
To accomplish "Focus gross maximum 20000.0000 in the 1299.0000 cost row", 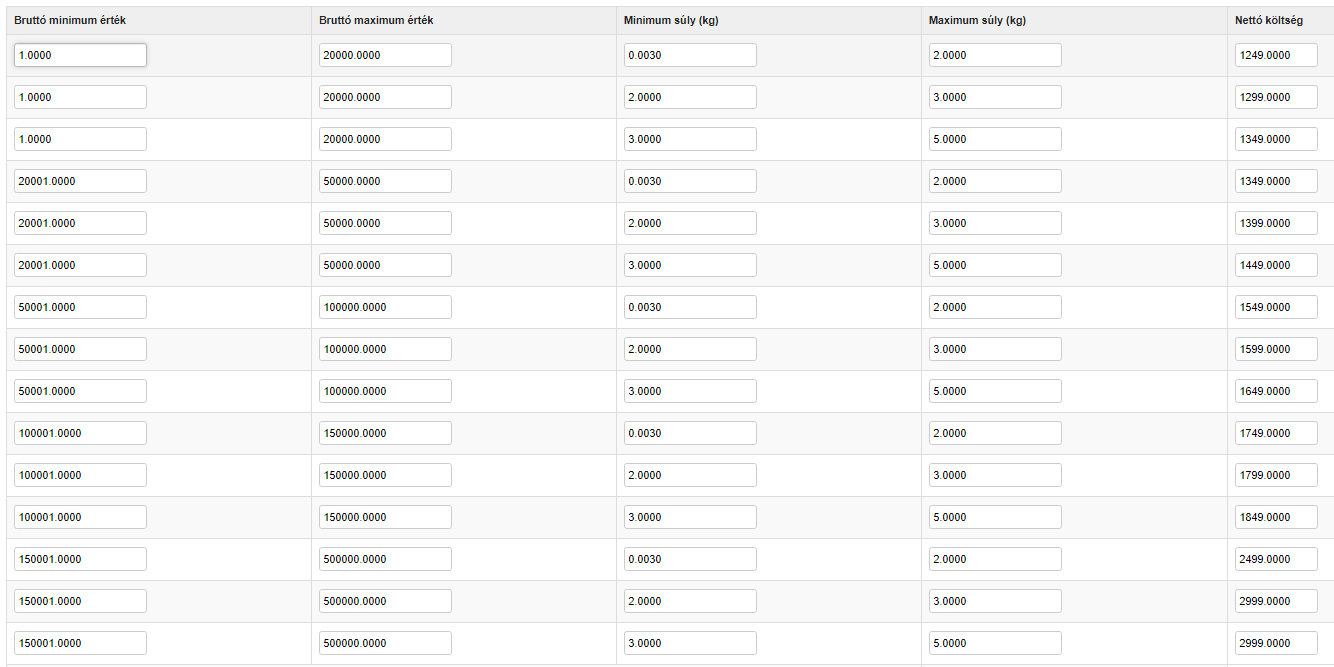I will point(385,97).
